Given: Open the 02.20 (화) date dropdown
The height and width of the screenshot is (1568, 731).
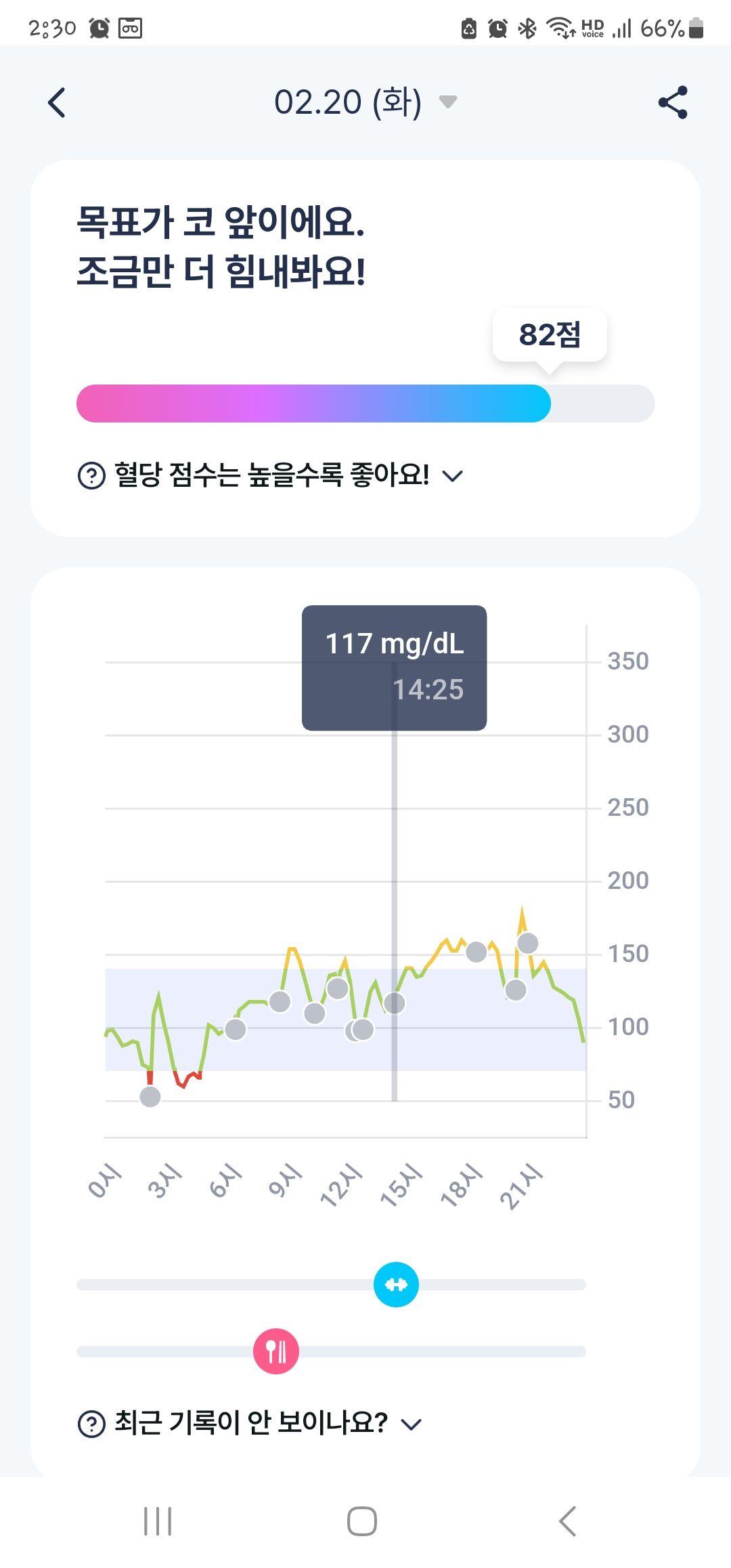Looking at the screenshot, I should pos(365,102).
